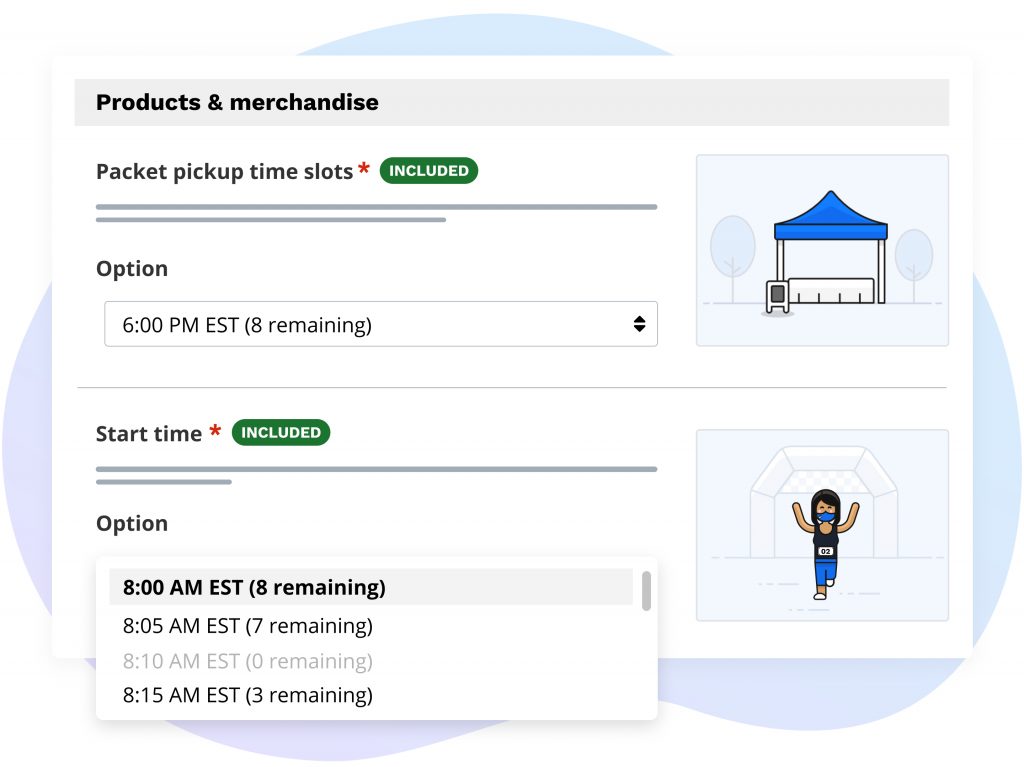Click the Packet pickup time slots label

click(224, 172)
